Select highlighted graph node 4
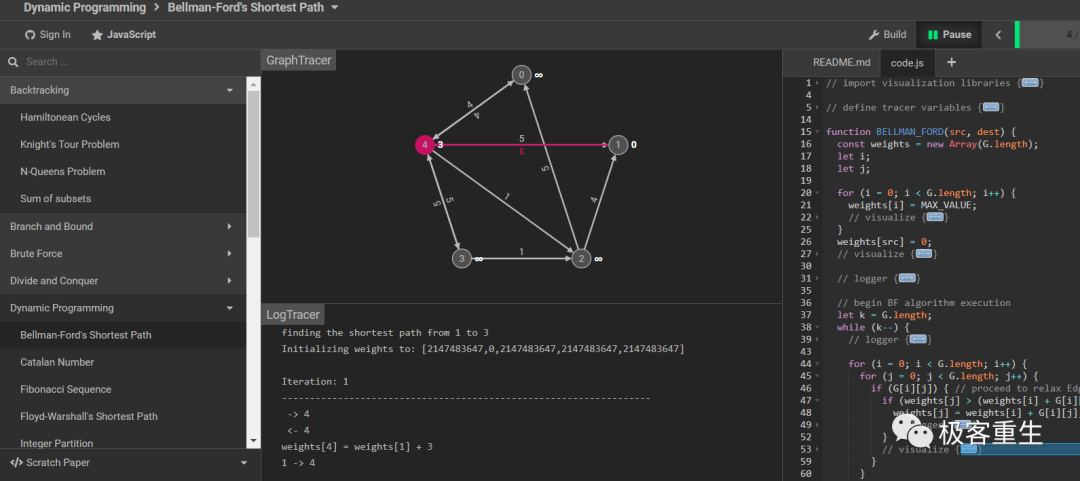Viewport: 1080px width, 481px height. [x=425, y=145]
